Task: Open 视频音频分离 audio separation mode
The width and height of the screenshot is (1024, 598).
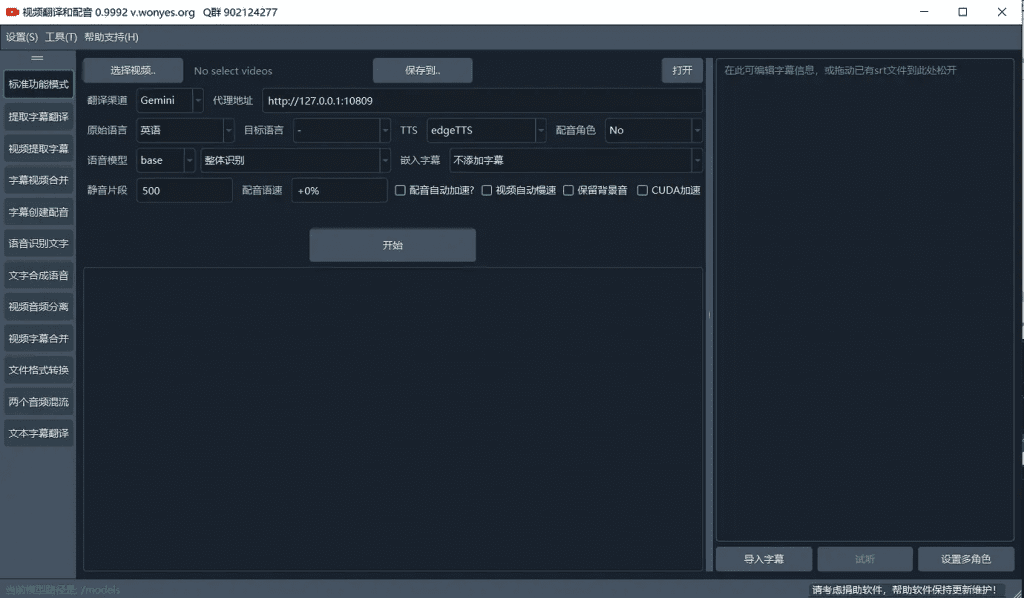Action: point(38,306)
